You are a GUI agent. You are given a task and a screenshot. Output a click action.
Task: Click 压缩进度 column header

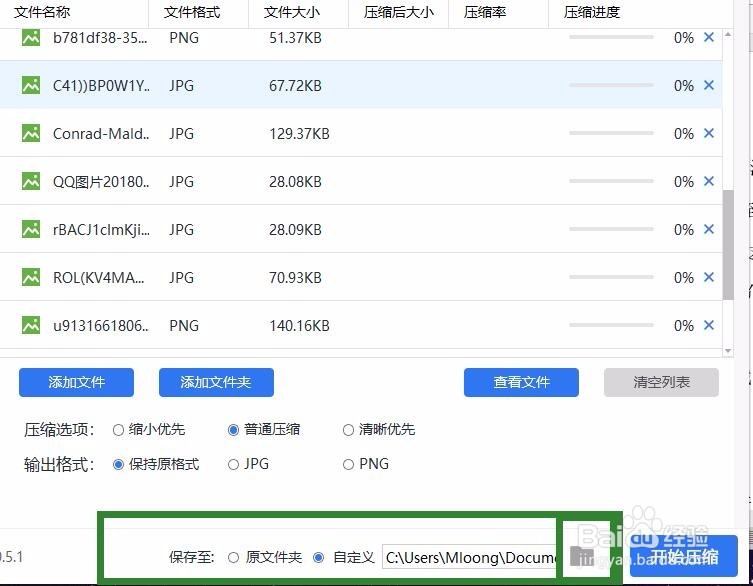pyautogui.click(x=592, y=12)
